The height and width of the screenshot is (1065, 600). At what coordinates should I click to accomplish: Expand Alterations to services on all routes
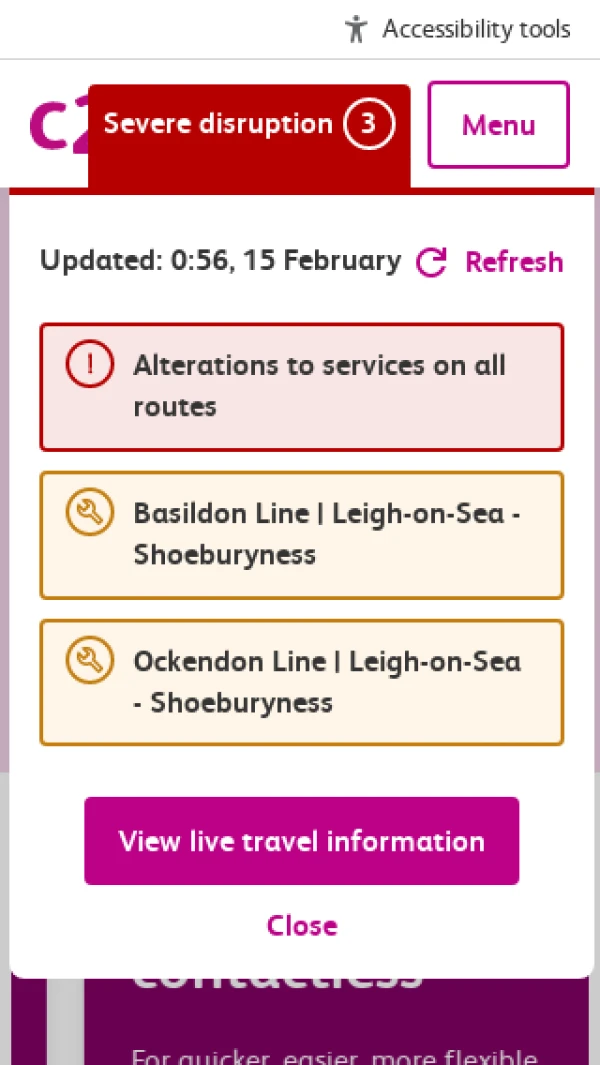(x=320, y=386)
